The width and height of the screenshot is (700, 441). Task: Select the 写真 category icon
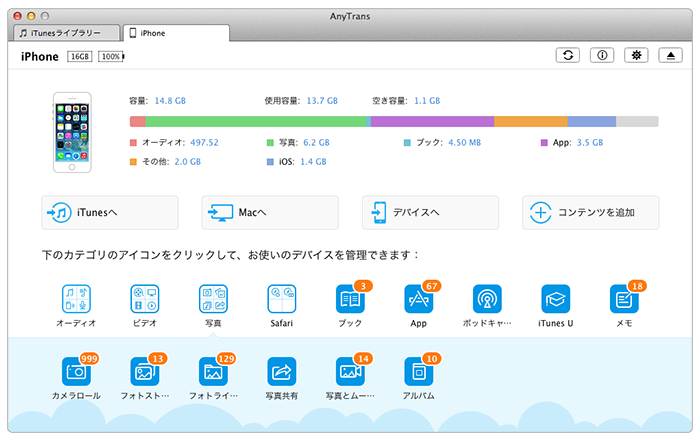coord(213,299)
